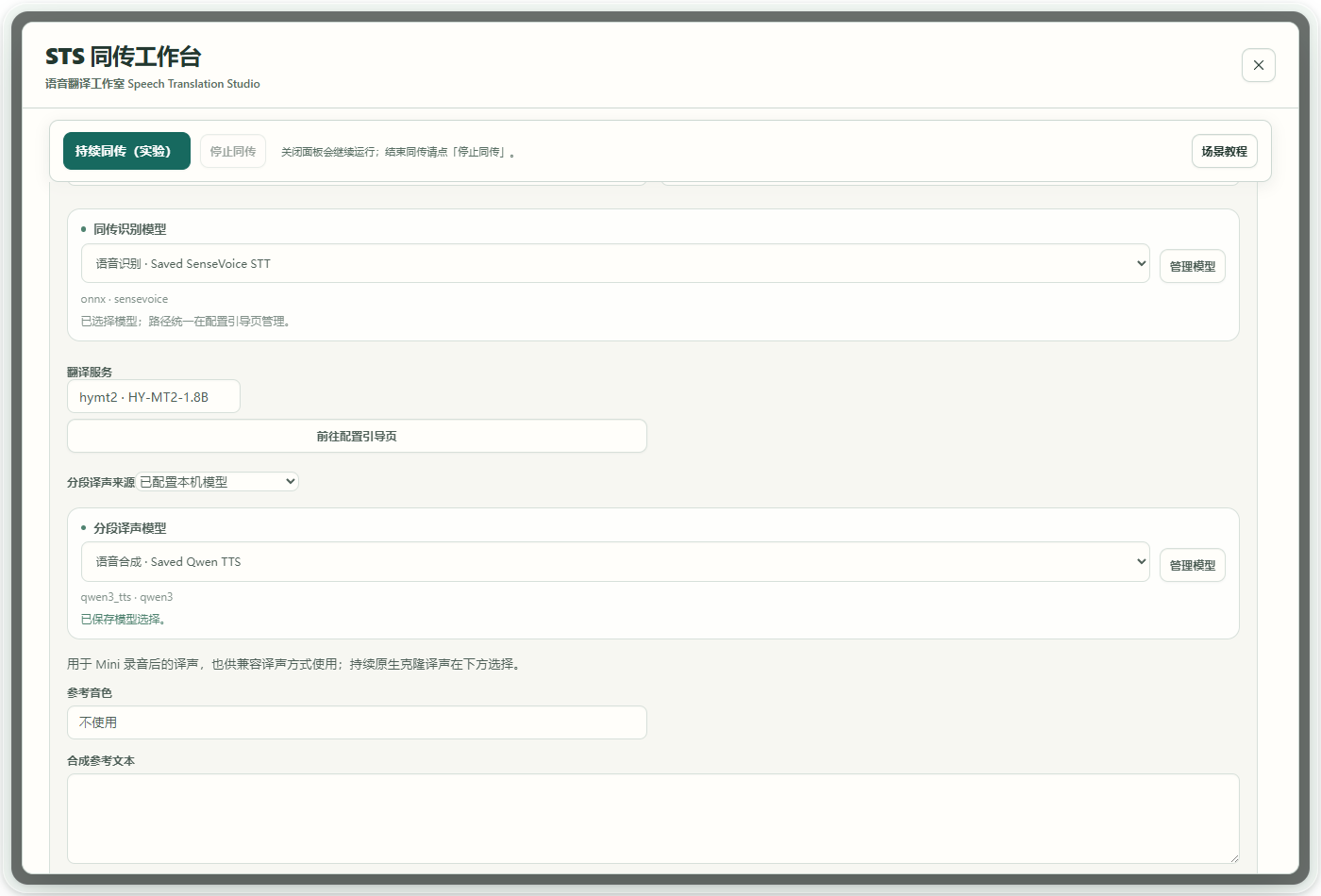This screenshot has width=1321, height=896.
Task: Close the STS 同传工作台 dialog
Action: 1258,65
